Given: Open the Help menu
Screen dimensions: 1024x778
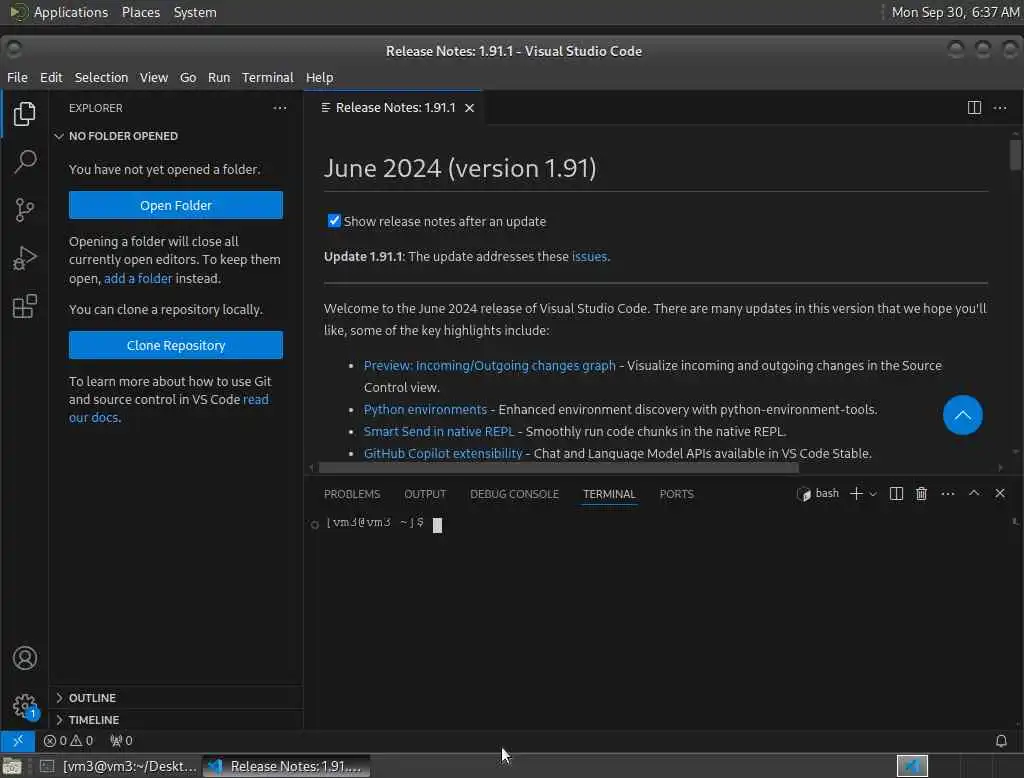Looking at the screenshot, I should coord(319,77).
